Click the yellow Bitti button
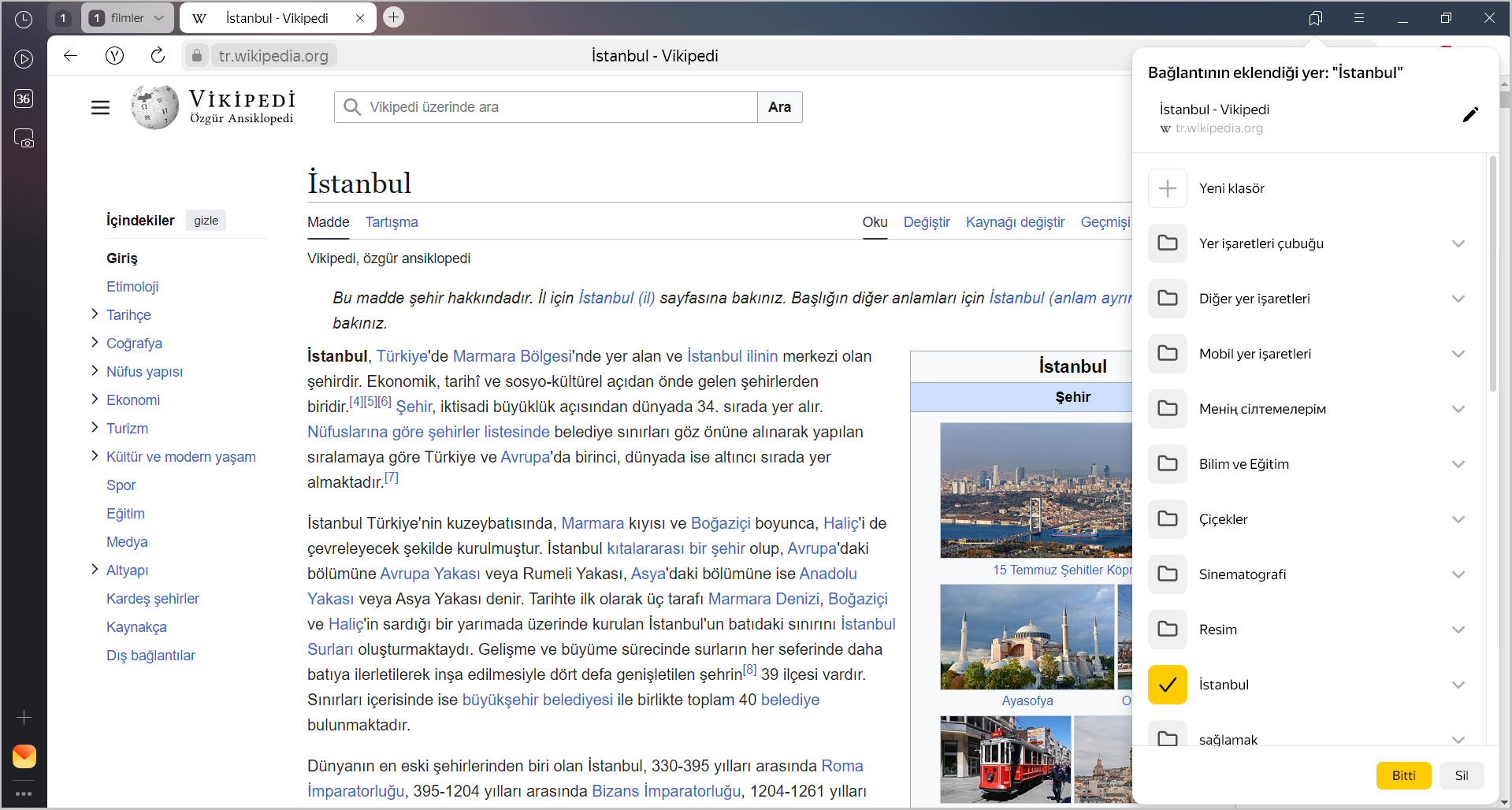 point(1403,775)
